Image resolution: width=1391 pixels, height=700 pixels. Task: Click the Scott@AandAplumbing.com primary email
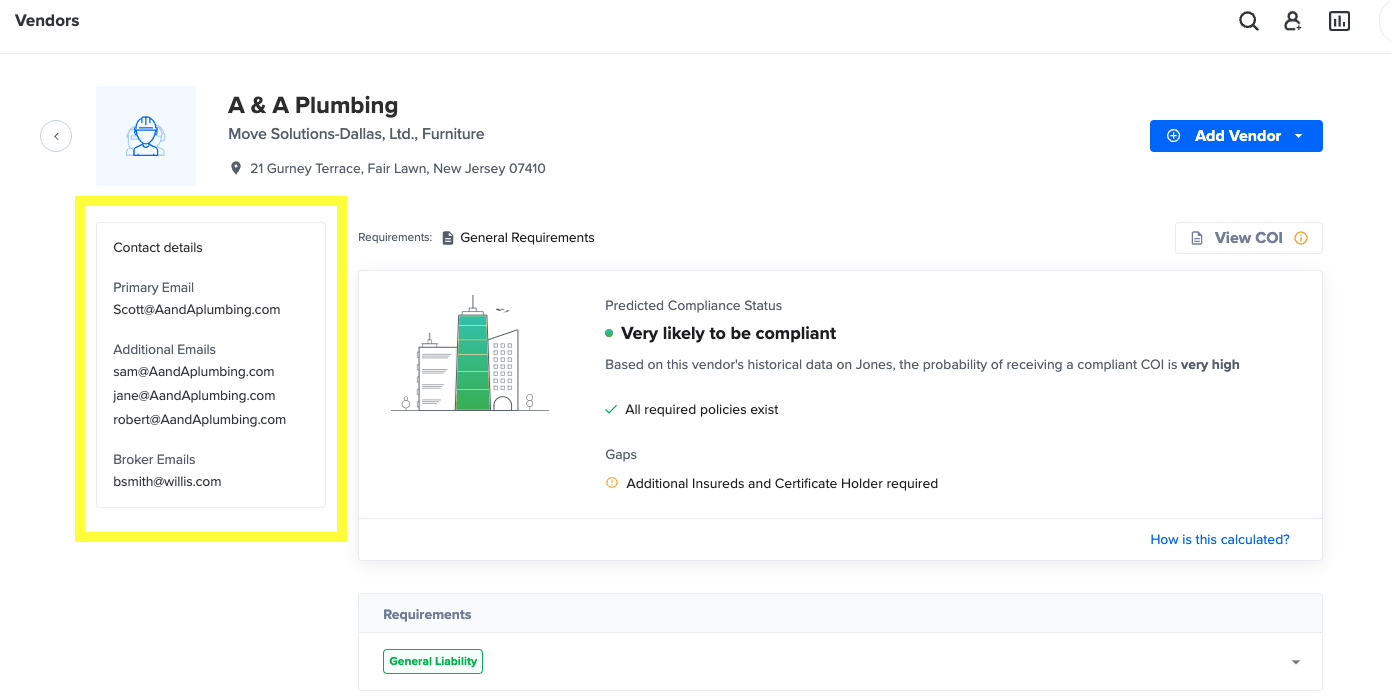[x=197, y=310]
